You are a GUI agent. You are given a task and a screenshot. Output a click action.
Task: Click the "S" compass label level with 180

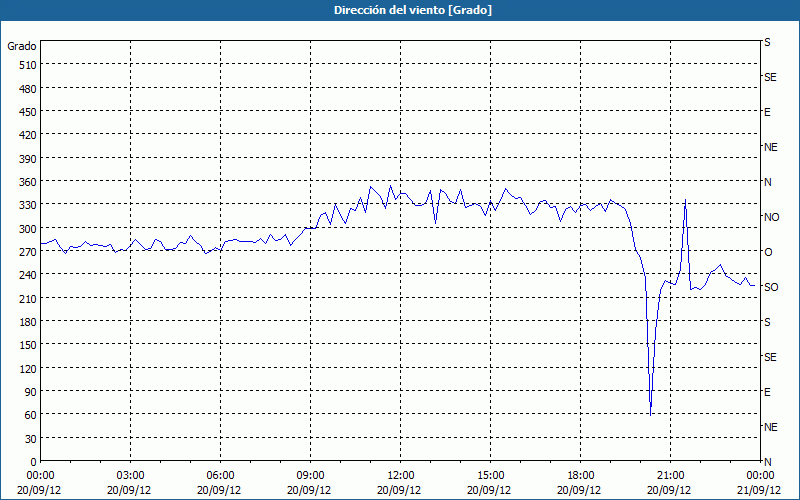[x=767, y=322]
